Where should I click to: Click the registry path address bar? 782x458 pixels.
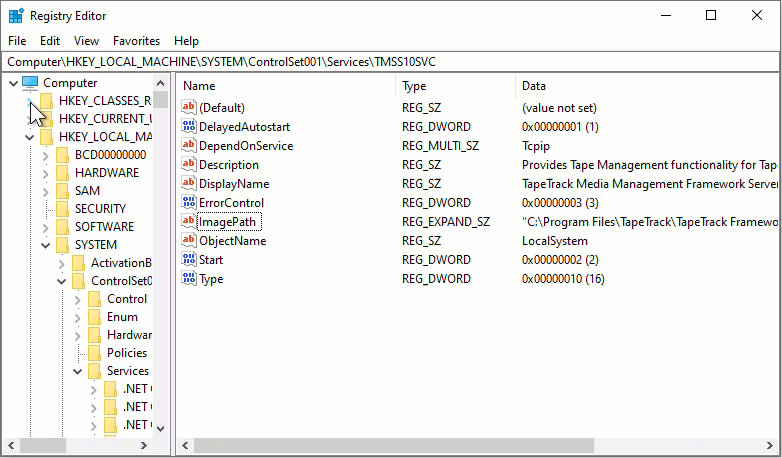click(x=391, y=62)
